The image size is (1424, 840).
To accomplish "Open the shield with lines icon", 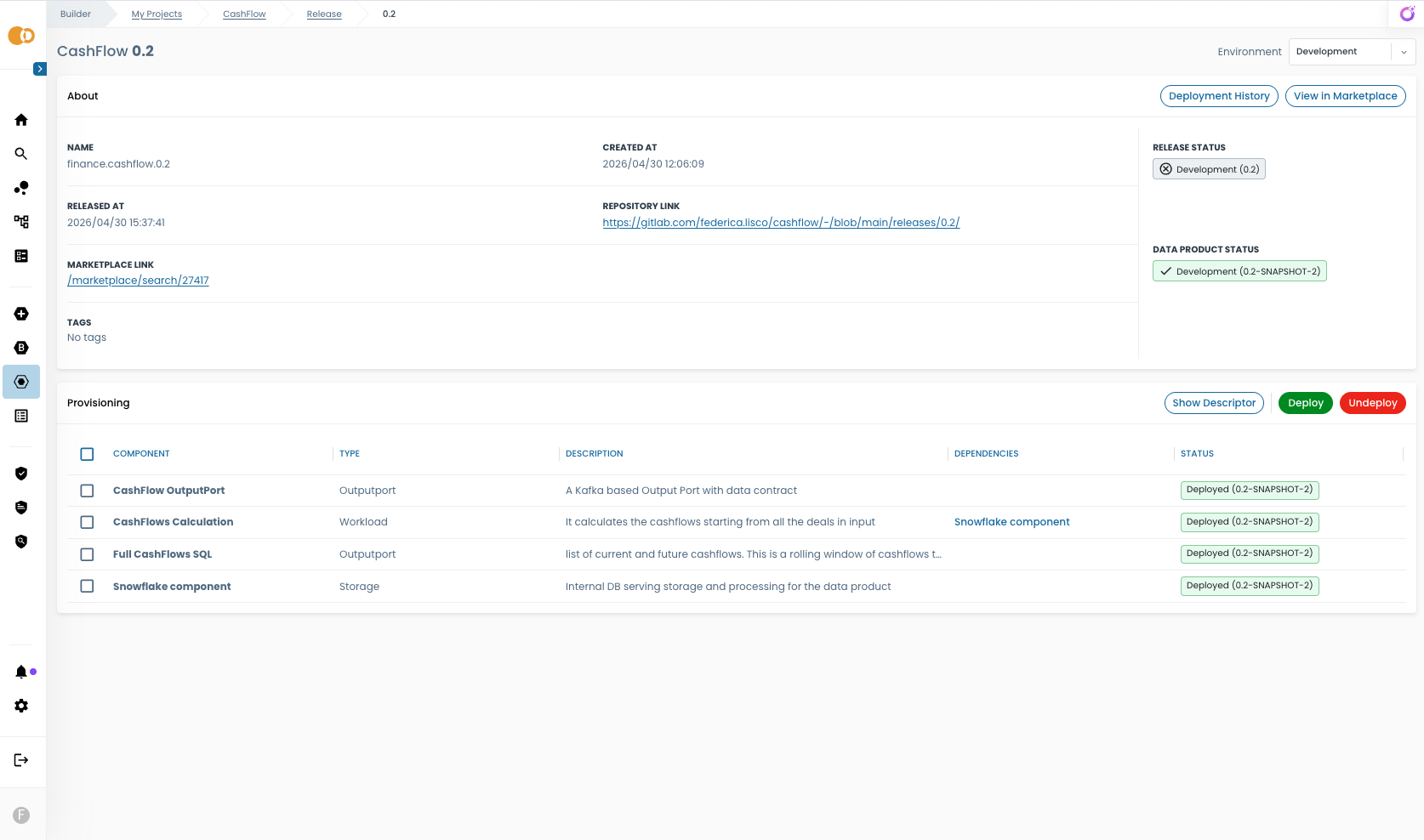I will tap(21, 508).
